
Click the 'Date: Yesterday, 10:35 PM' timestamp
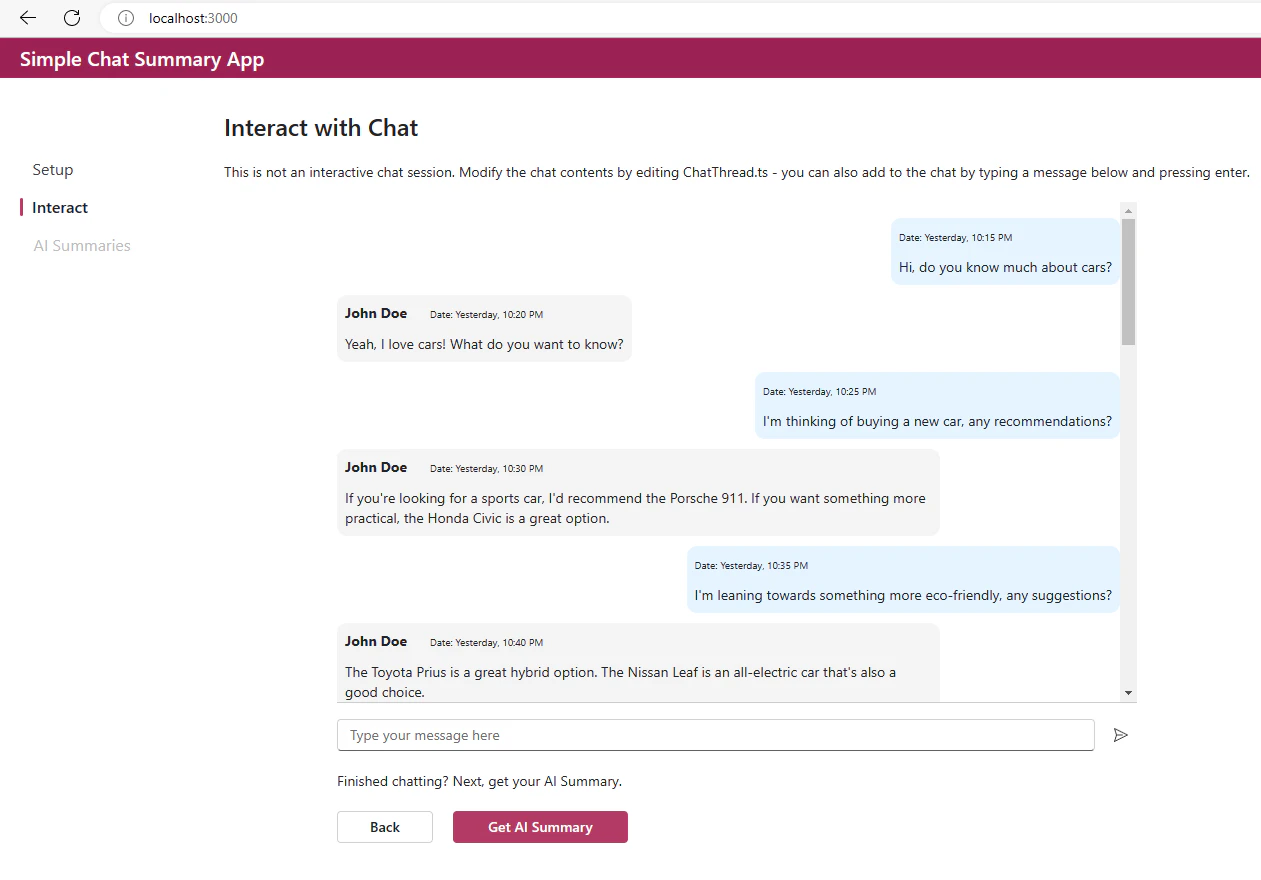751,566
